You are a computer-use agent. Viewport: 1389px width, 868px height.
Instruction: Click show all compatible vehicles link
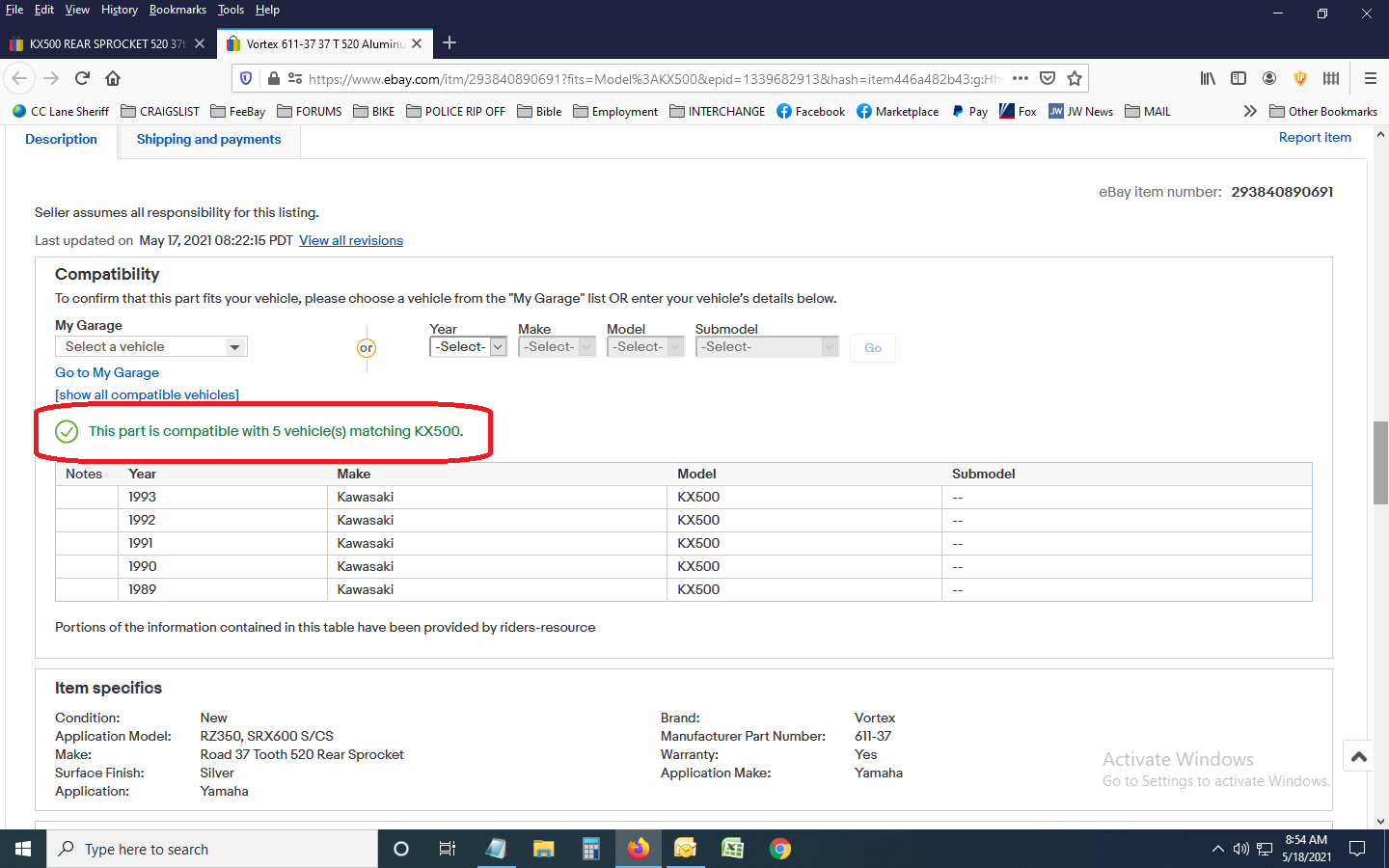147,395
